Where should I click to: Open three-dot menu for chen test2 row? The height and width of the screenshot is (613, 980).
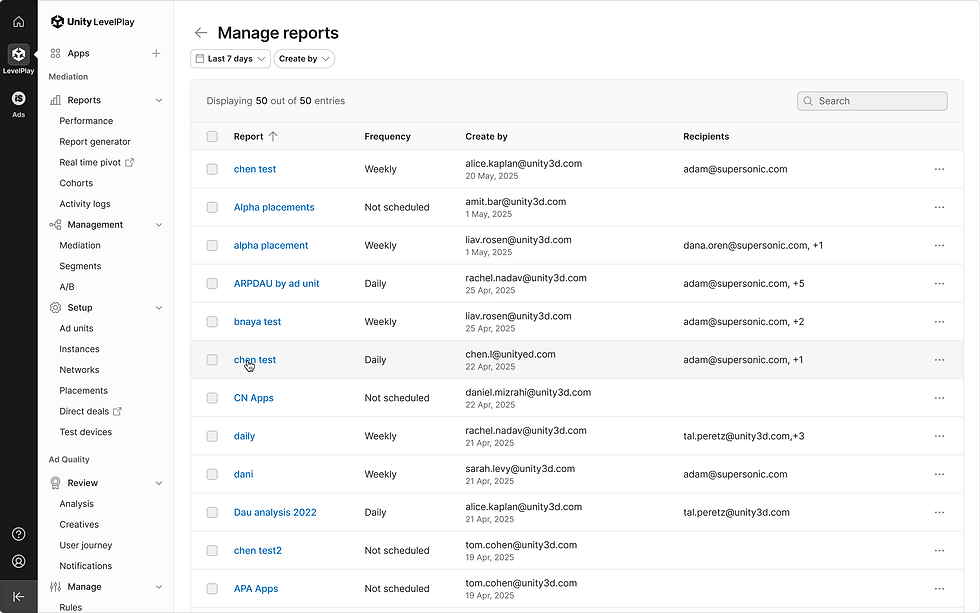pos(939,551)
